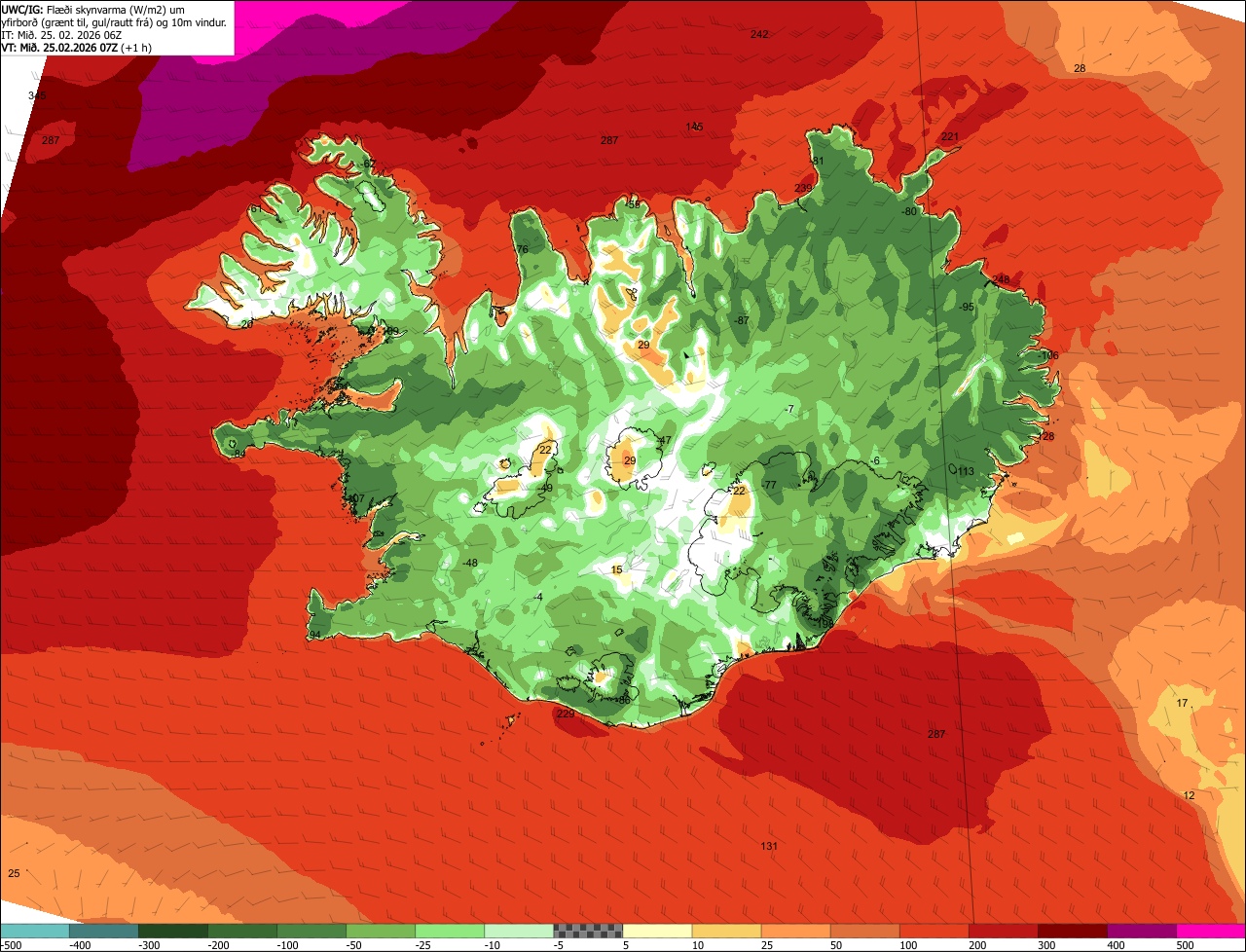Select the map value '-49'
1246x952 pixels.
point(545,488)
